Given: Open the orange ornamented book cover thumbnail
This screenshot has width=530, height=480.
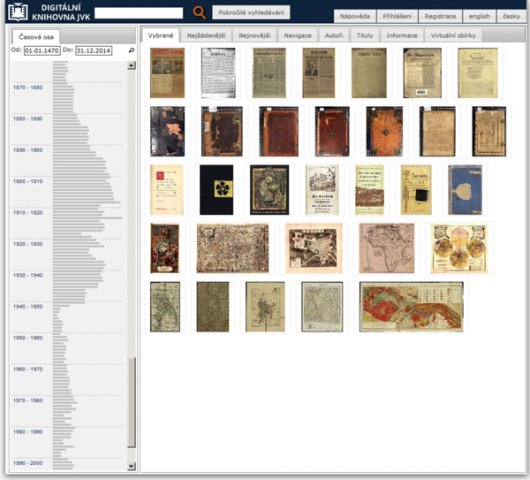Looking at the screenshot, I should pyautogui.click(x=384, y=131).
